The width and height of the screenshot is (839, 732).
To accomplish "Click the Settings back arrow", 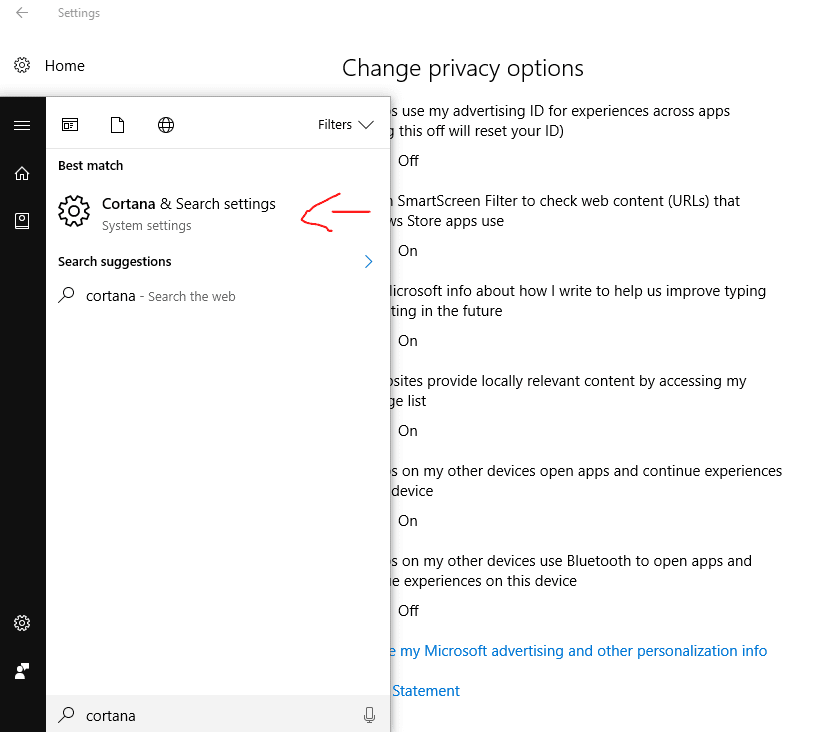I will pos(22,13).
